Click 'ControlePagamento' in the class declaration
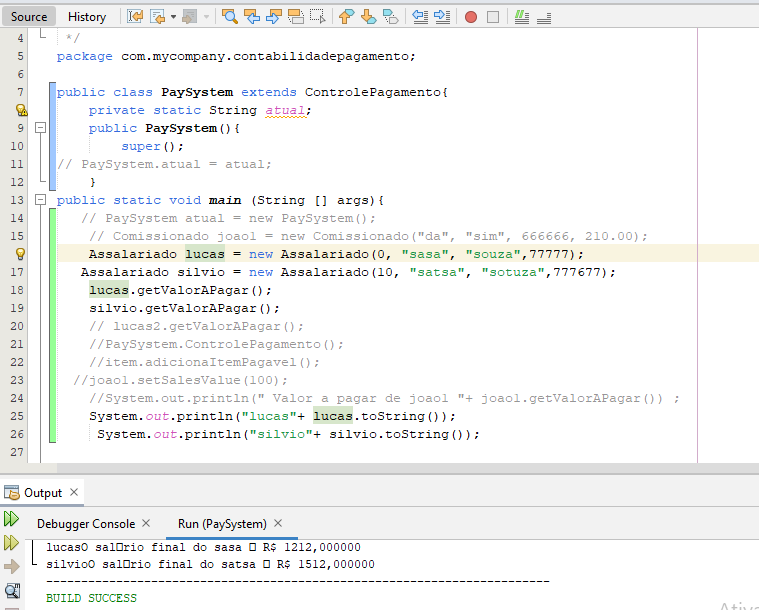 pyautogui.click(x=373, y=92)
